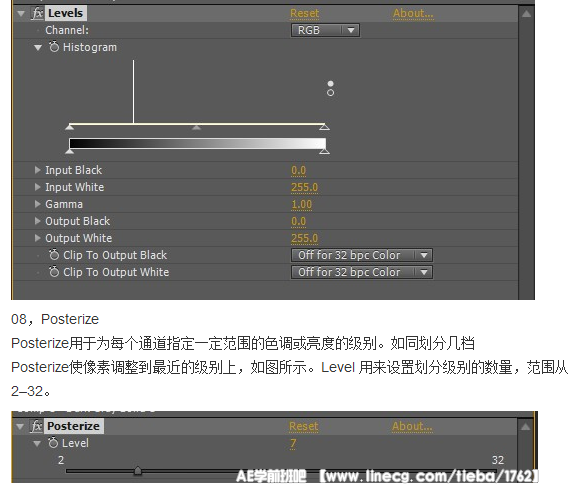This screenshot has width=572, height=493.
Task: Expand the Gamma property
Action: coord(37,204)
